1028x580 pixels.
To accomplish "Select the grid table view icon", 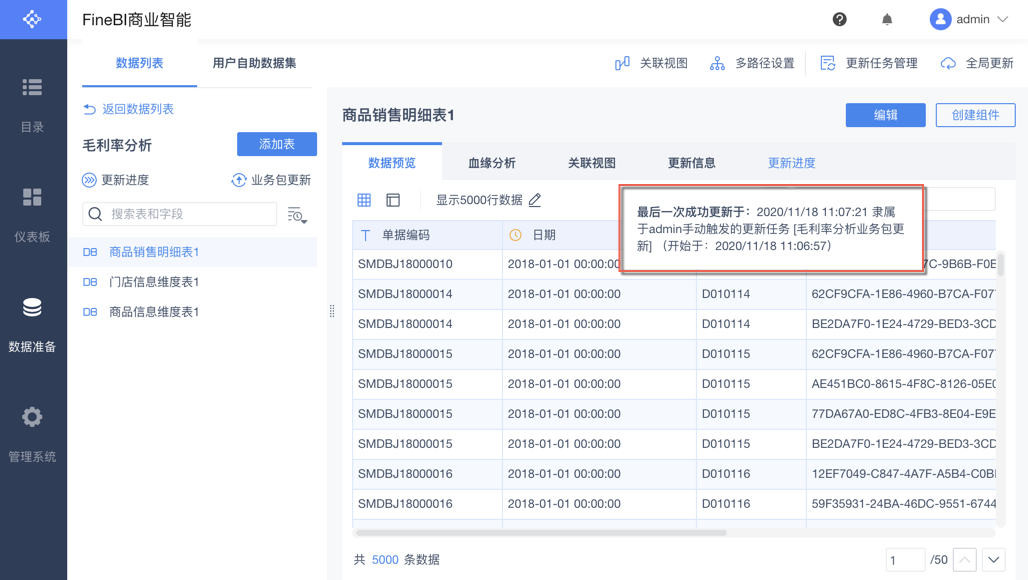I will click(x=364, y=200).
